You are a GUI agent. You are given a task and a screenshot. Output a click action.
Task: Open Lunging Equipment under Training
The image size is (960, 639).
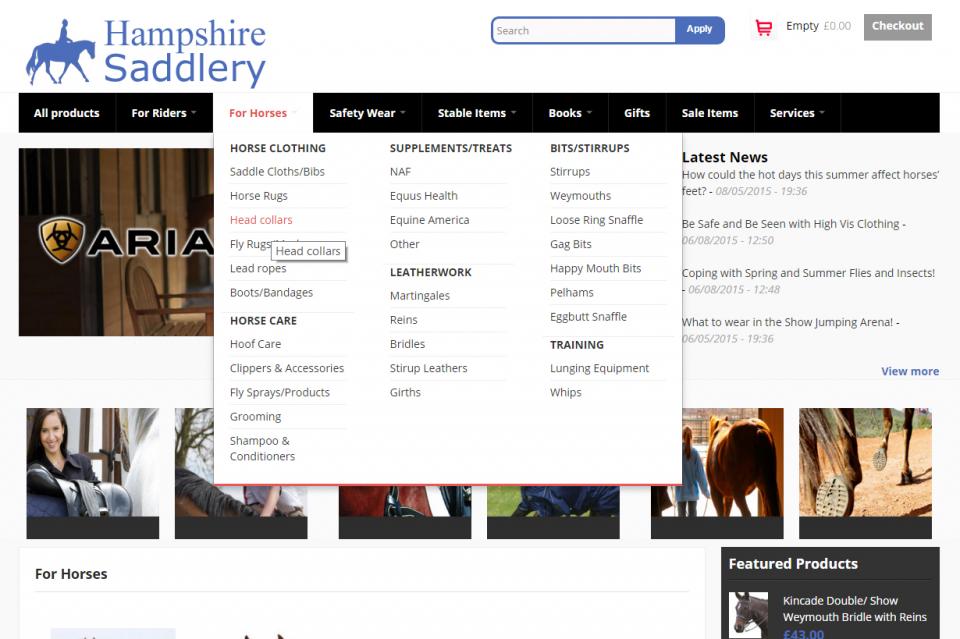pos(599,368)
